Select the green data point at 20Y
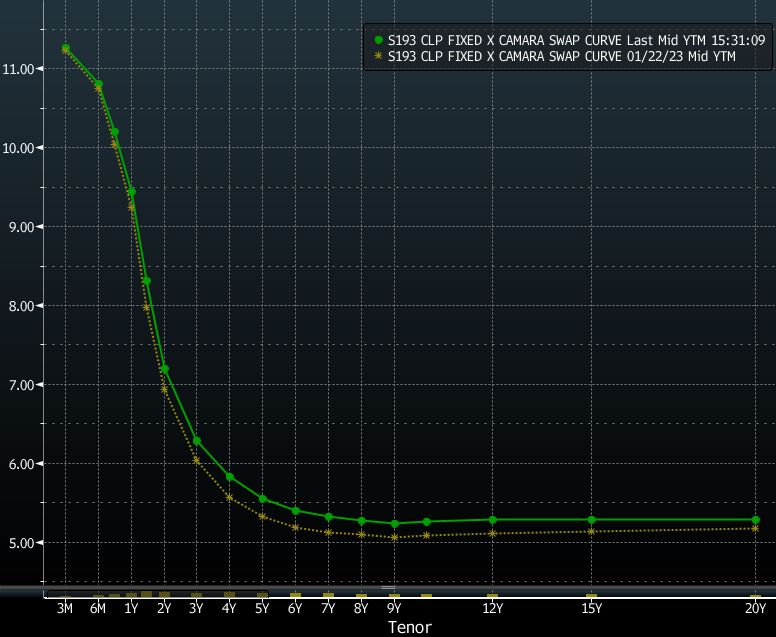Image resolution: width=776 pixels, height=637 pixels. pos(755,520)
